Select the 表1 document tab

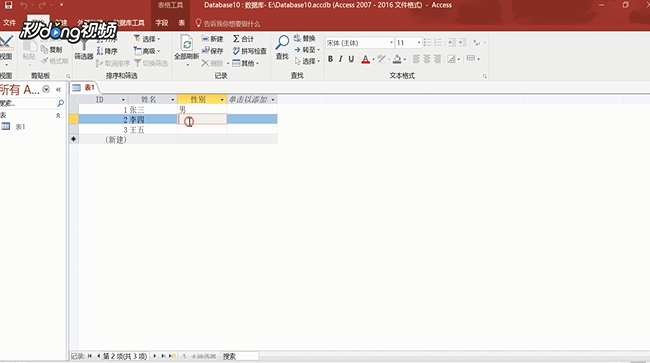[85, 87]
